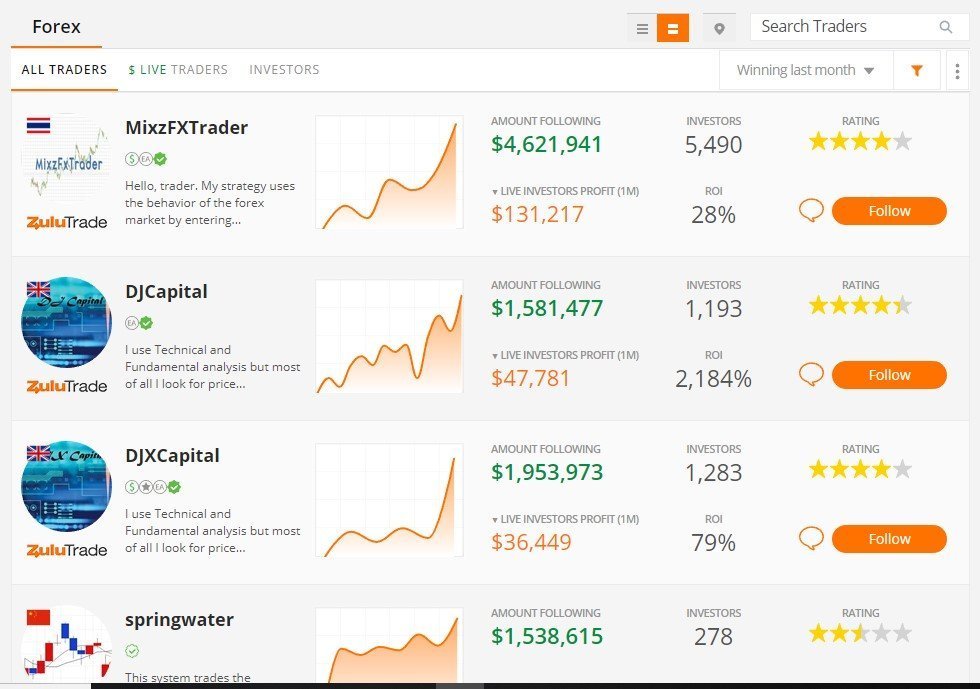
Task: Follow MixzFXTrader
Action: pyautogui.click(x=889, y=211)
